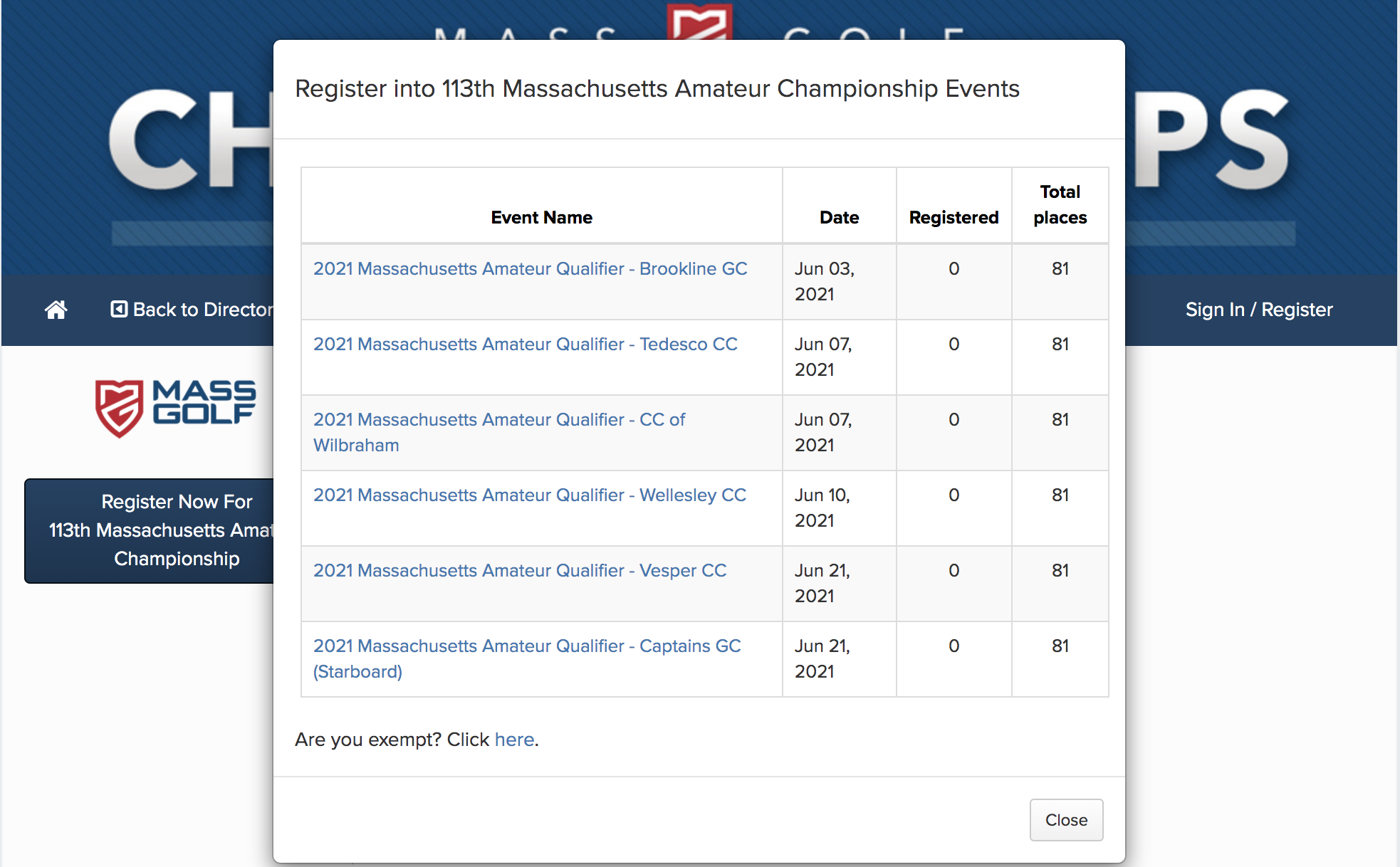Select Captains GC (Starboard) qualifier

(x=527, y=658)
